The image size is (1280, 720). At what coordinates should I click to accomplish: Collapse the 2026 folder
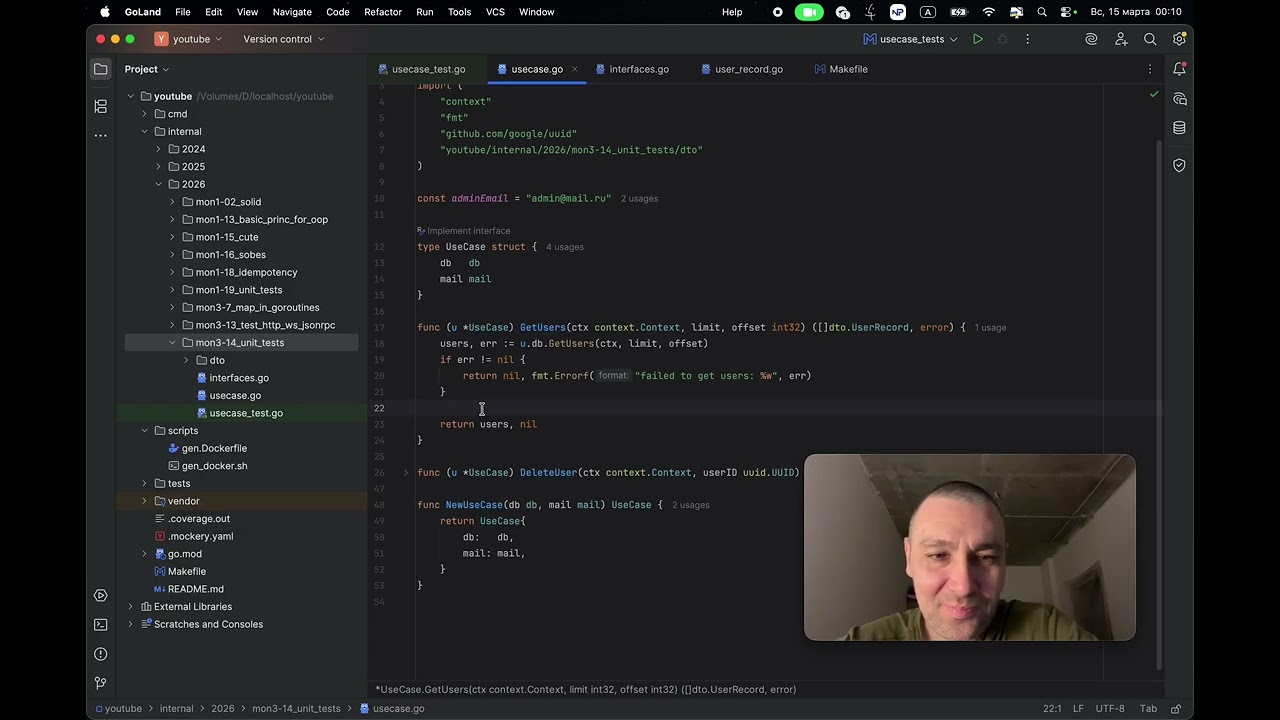(158, 184)
